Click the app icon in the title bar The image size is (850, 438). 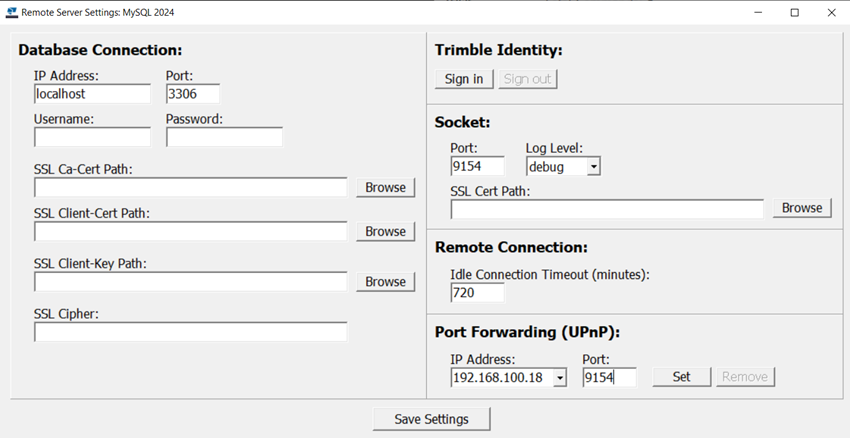coord(12,13)
